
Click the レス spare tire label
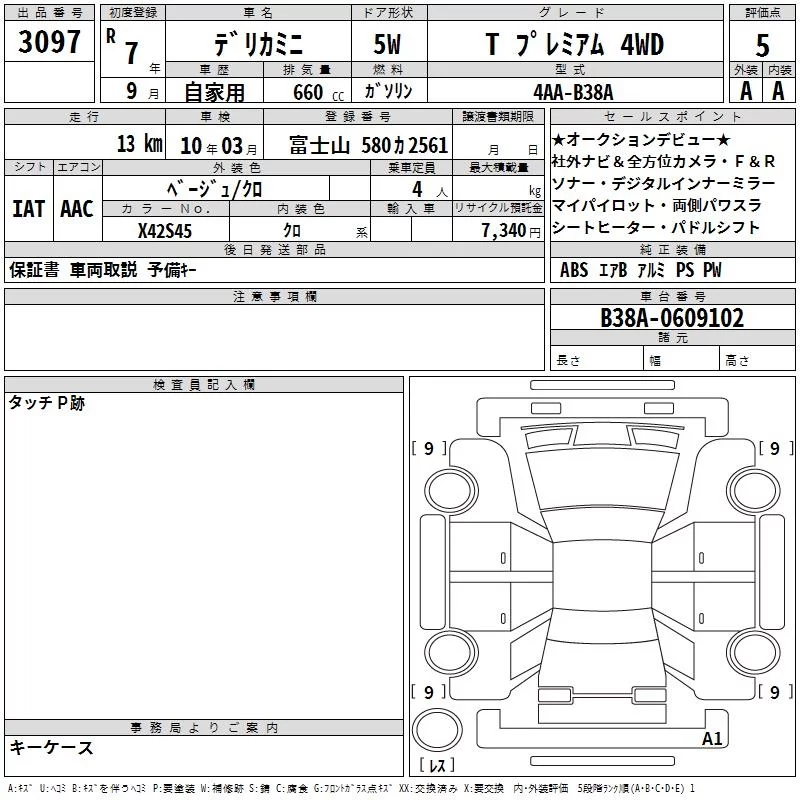point(437,764)
